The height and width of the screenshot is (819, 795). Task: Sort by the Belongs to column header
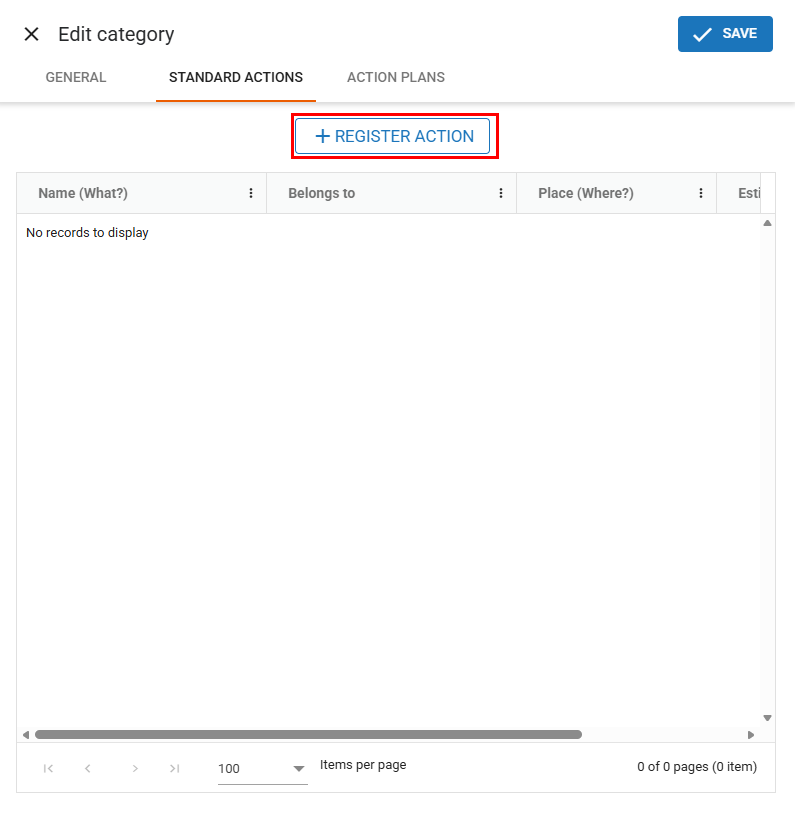(322, 194)
